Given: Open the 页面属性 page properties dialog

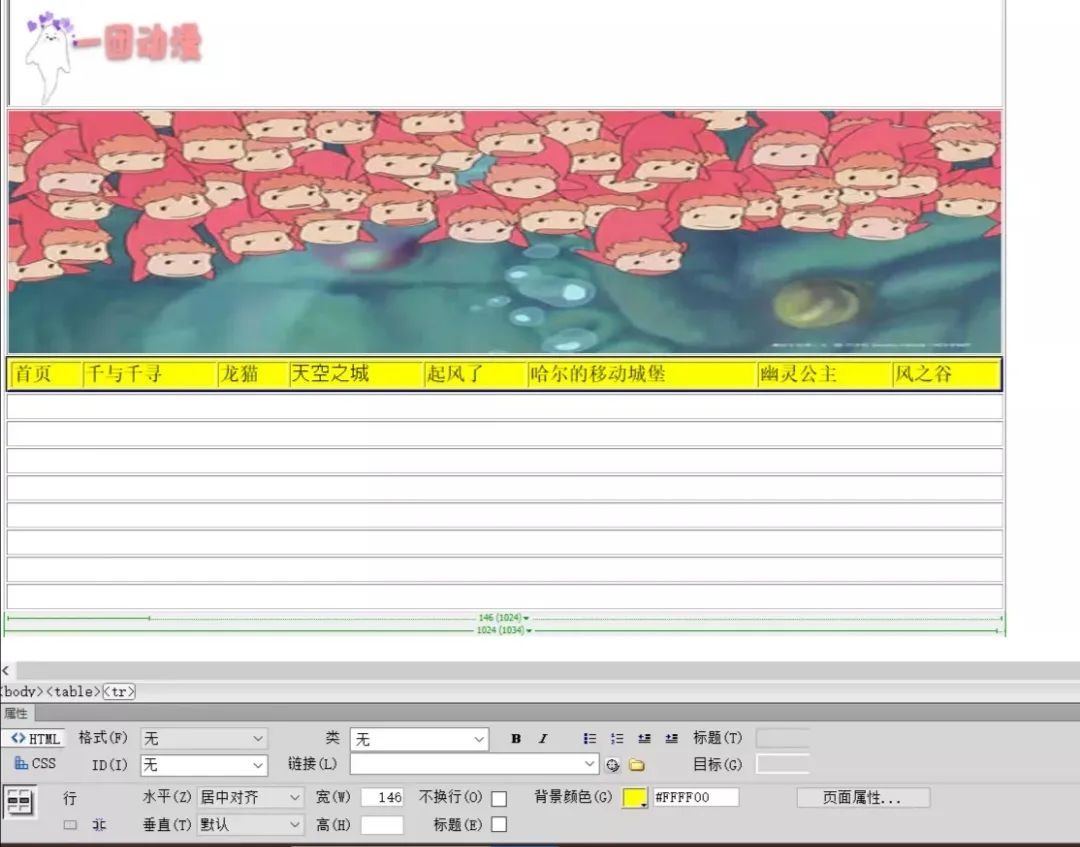Looking at the screenshot, I should coord(862,798).
